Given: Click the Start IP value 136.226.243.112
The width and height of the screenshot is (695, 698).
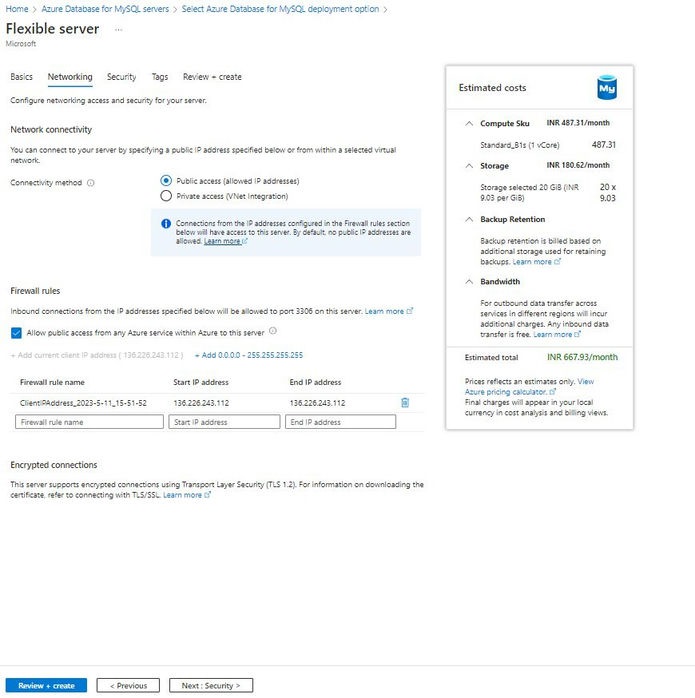Looking at the screenshot, I should click(201, 403).
